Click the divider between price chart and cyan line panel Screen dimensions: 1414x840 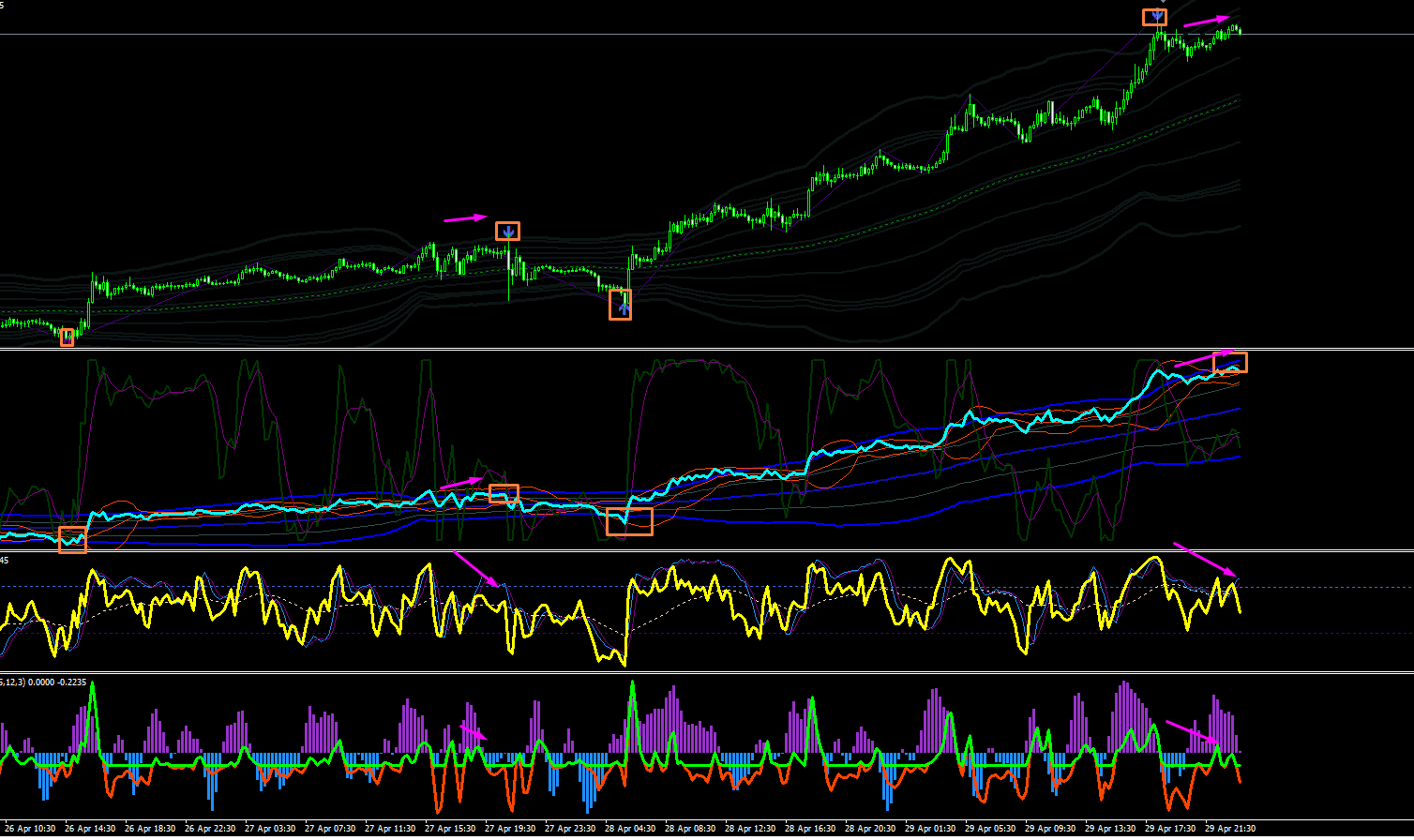click(x=707, y=350)
